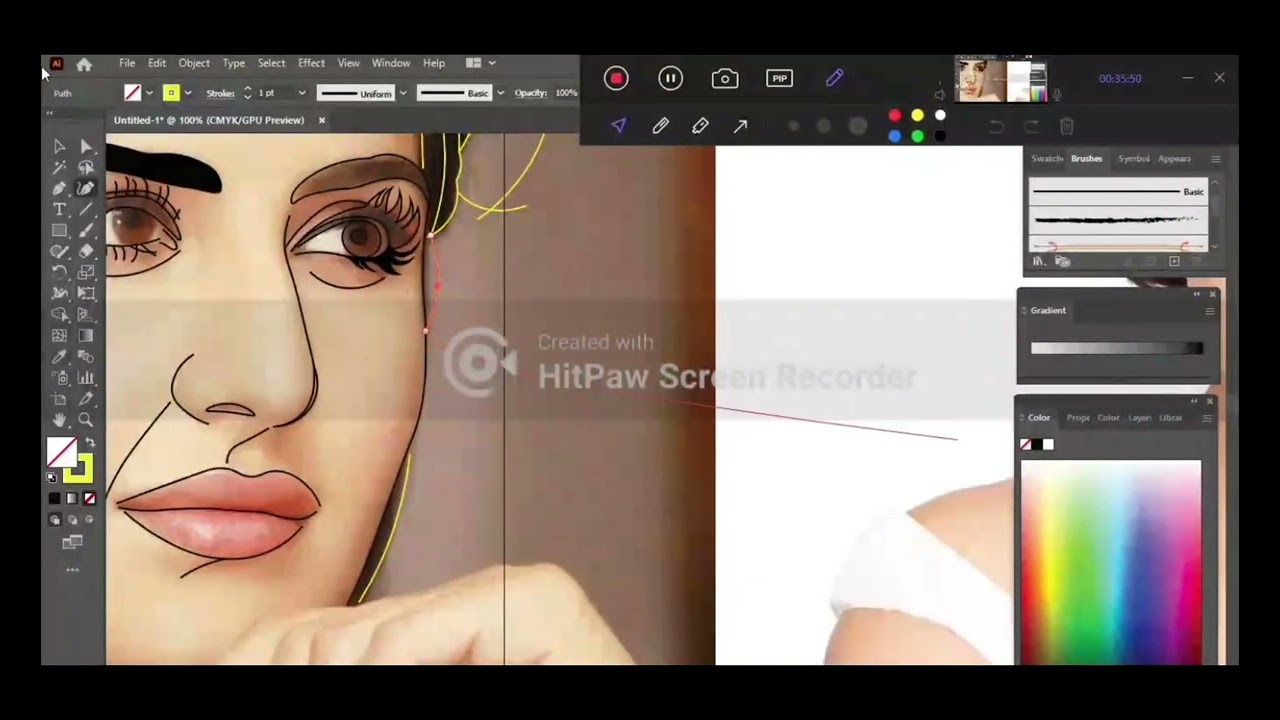The width and height of the screenshot is (1280, 720).
Task: Select the Scale tool
Action: click(86, 272)
